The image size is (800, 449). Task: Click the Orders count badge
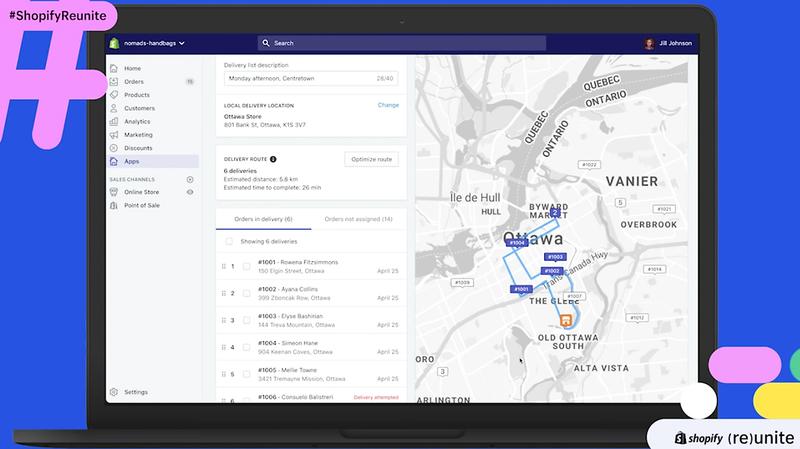(x=190, y=82)
